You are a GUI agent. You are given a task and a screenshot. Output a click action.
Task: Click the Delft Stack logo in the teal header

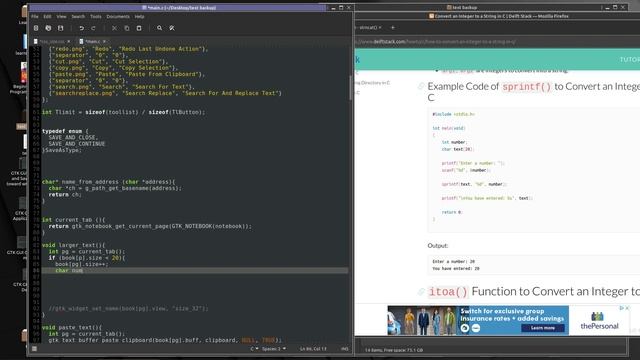point(358,60)
